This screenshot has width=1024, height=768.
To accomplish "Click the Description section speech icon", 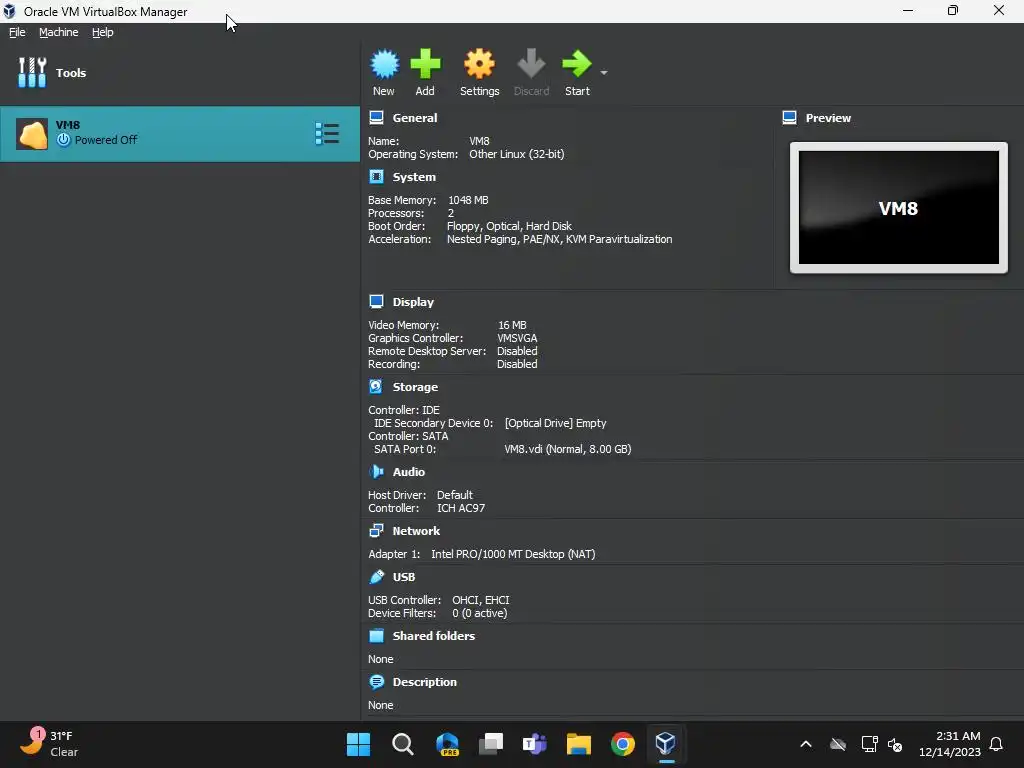I will (x=376, y=682).
